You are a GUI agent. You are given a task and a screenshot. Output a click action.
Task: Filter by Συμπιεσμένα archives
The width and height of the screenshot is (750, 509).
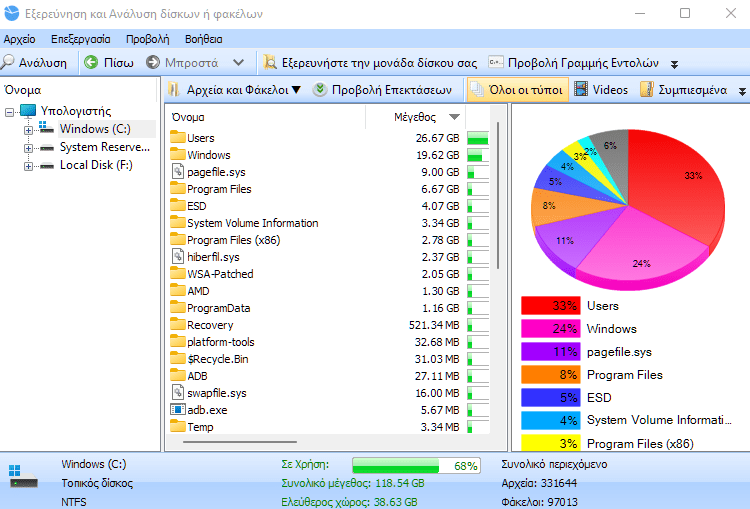[684, 89]
